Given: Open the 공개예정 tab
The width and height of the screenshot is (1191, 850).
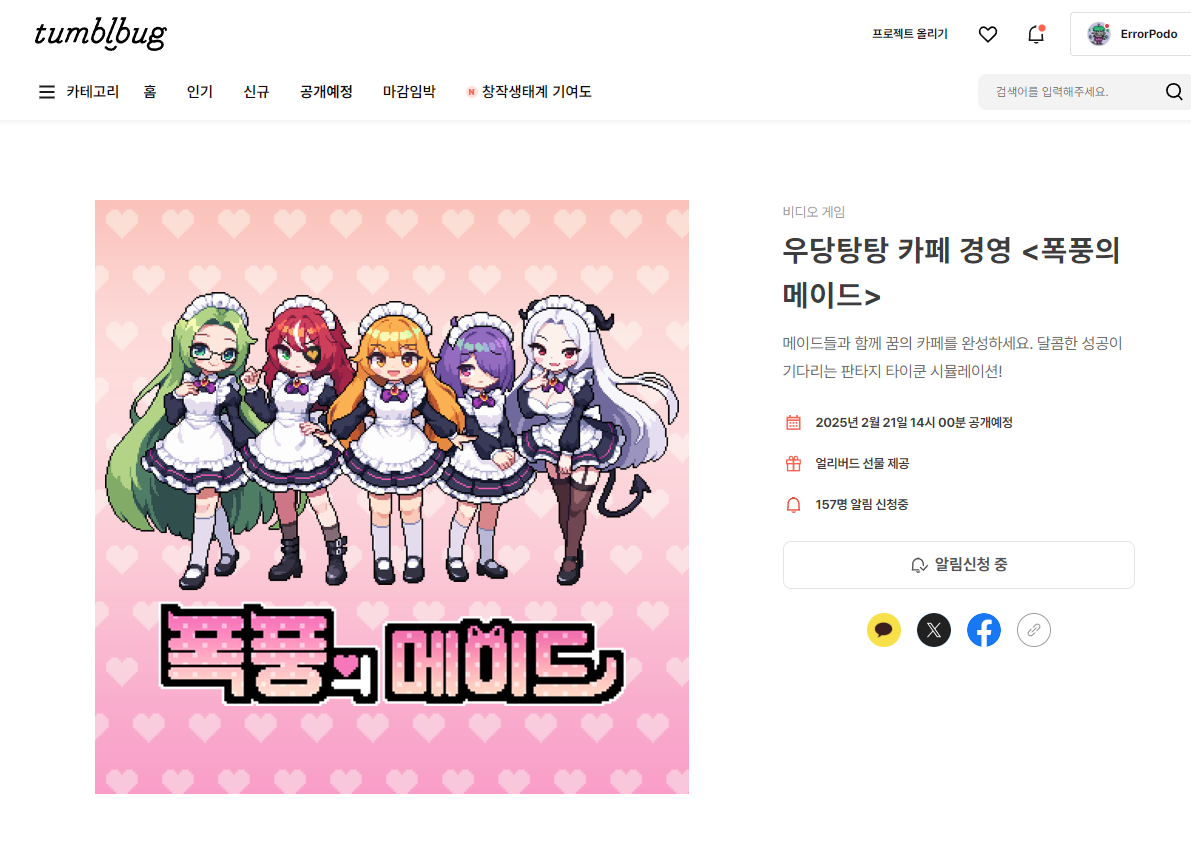Looking at the screenshot, I should [327, 92].
